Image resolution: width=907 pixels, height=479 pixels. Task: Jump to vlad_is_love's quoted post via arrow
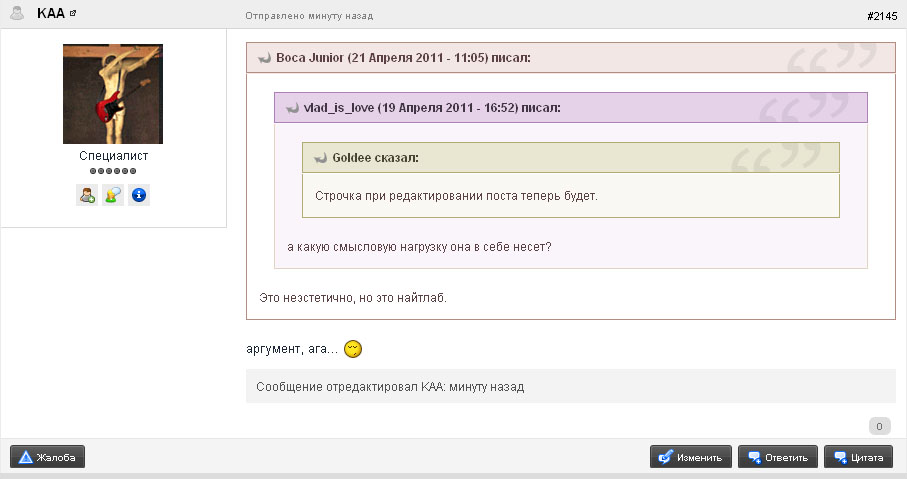point(292,108)
